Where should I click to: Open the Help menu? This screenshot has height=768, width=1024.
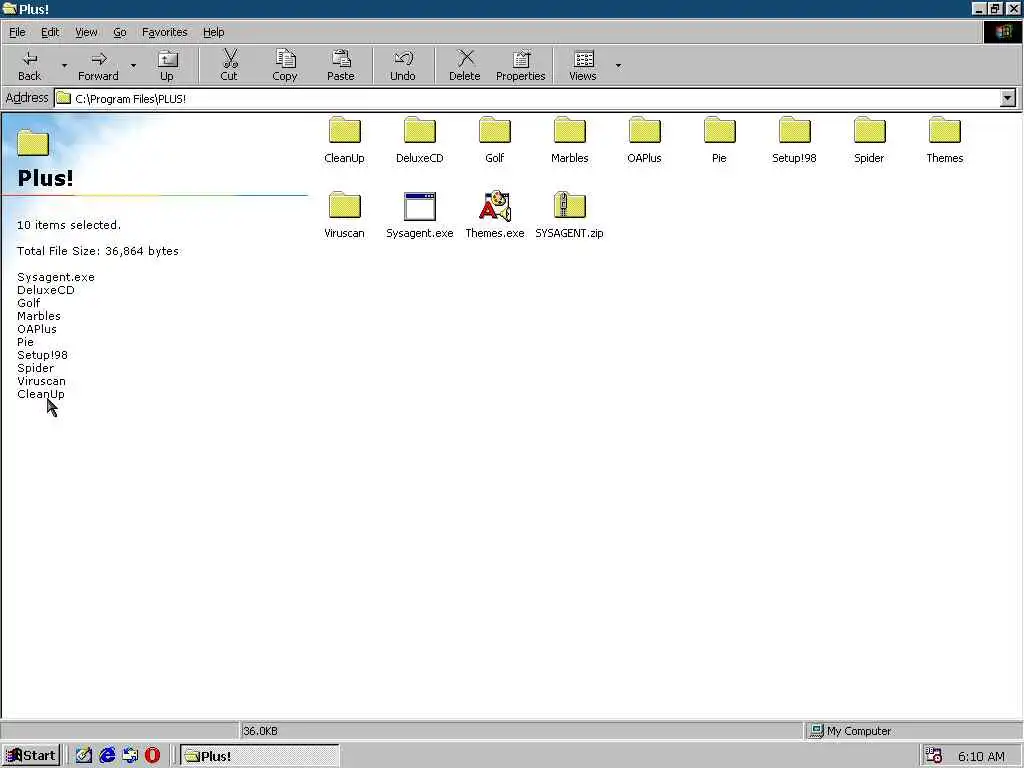point(214,32)
